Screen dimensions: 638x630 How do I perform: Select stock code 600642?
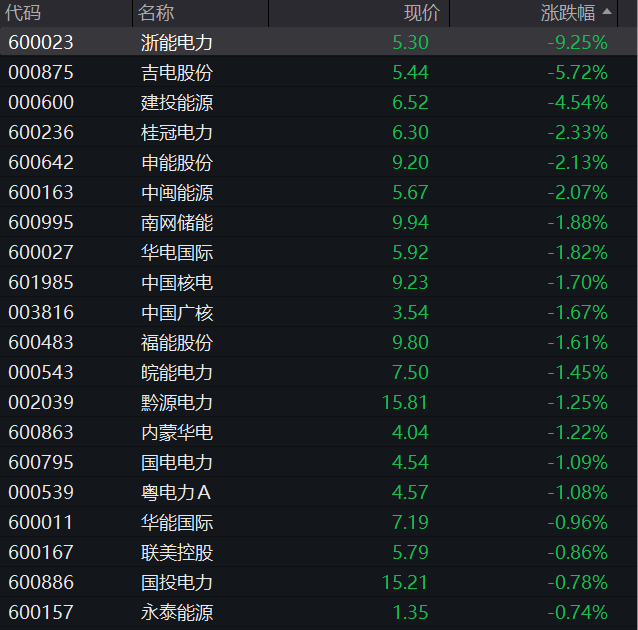point(41,162)
